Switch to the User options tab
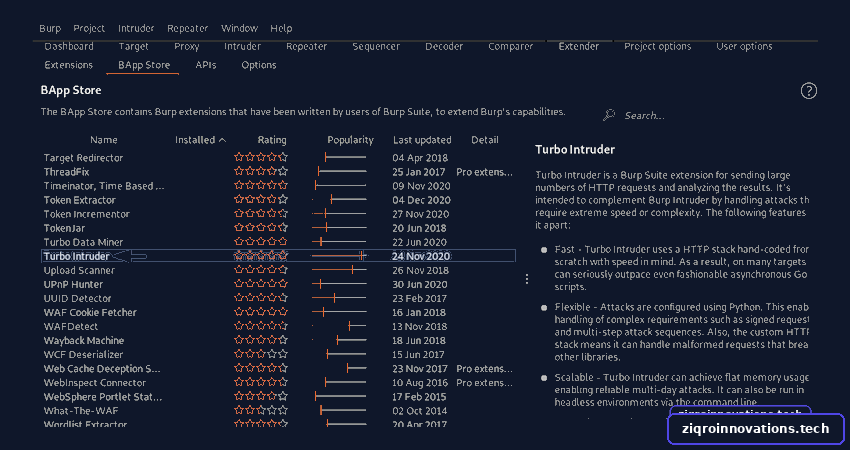850x450 pixels. pos(744,47)
